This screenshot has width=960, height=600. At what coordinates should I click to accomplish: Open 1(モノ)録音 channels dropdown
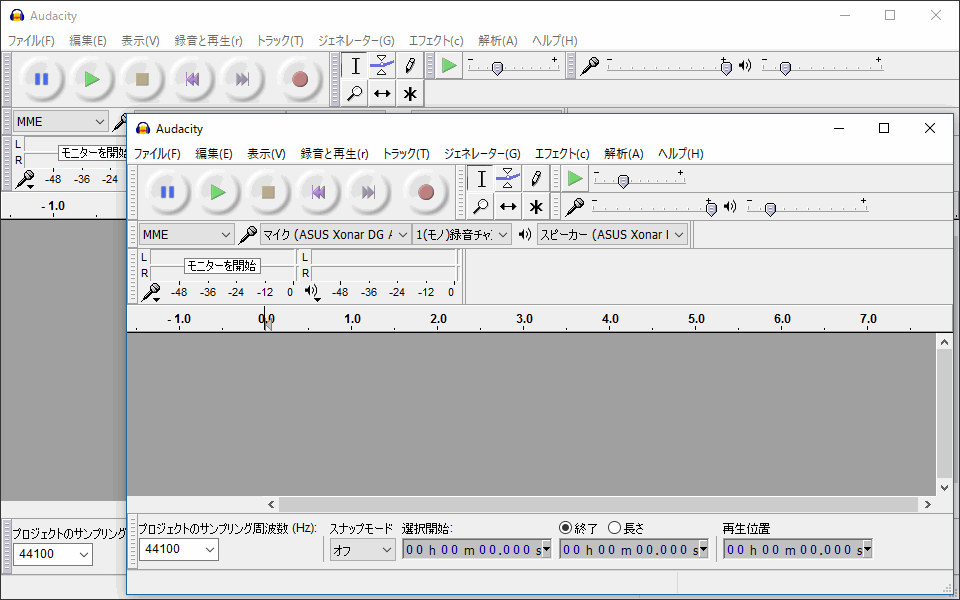pos(462,234)
